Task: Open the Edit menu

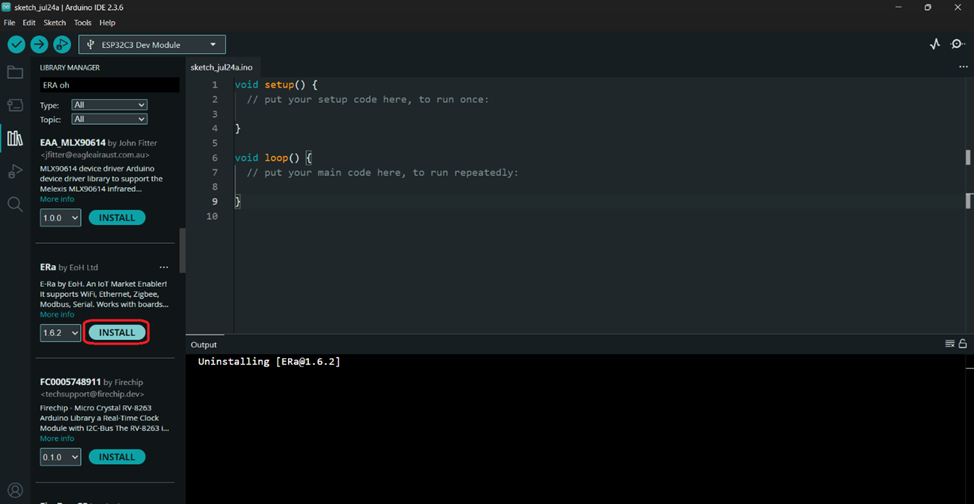Action: 29,22
